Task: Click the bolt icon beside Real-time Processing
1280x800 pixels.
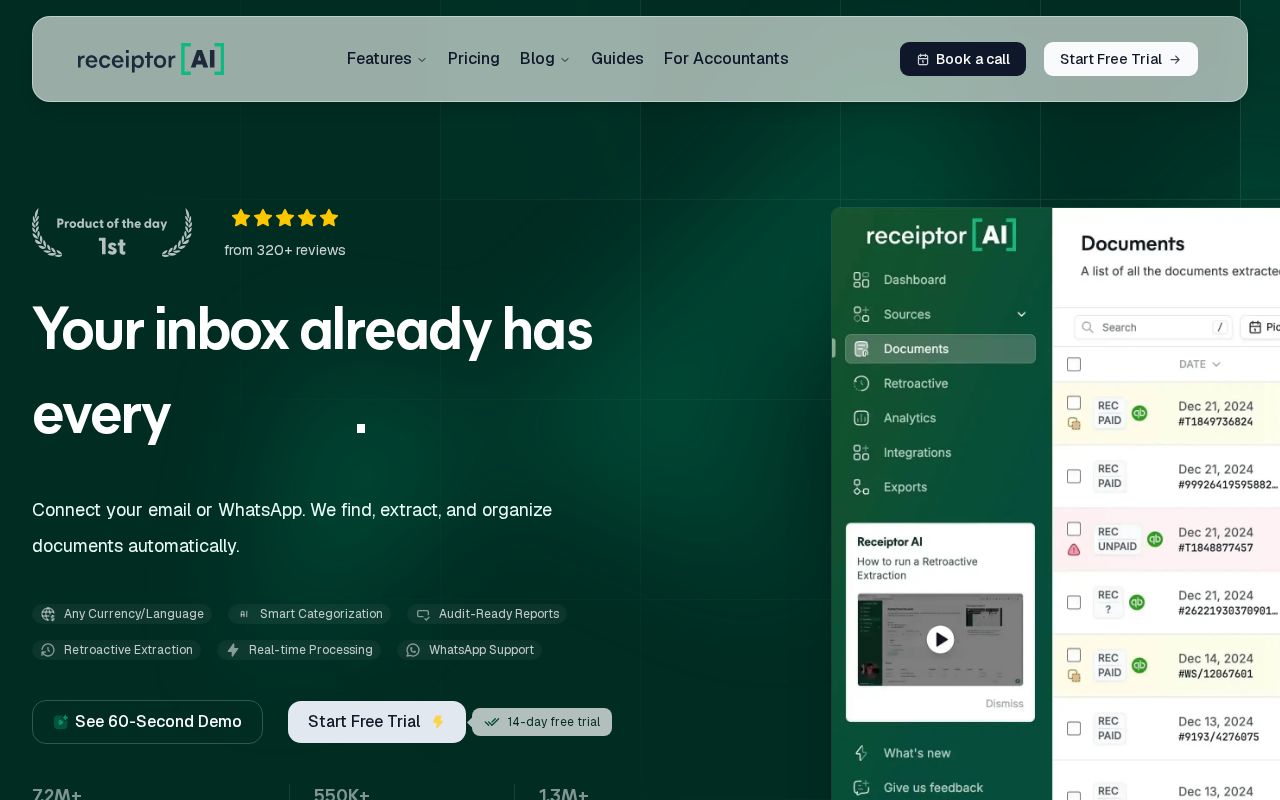Action: [x=233, y=650]
